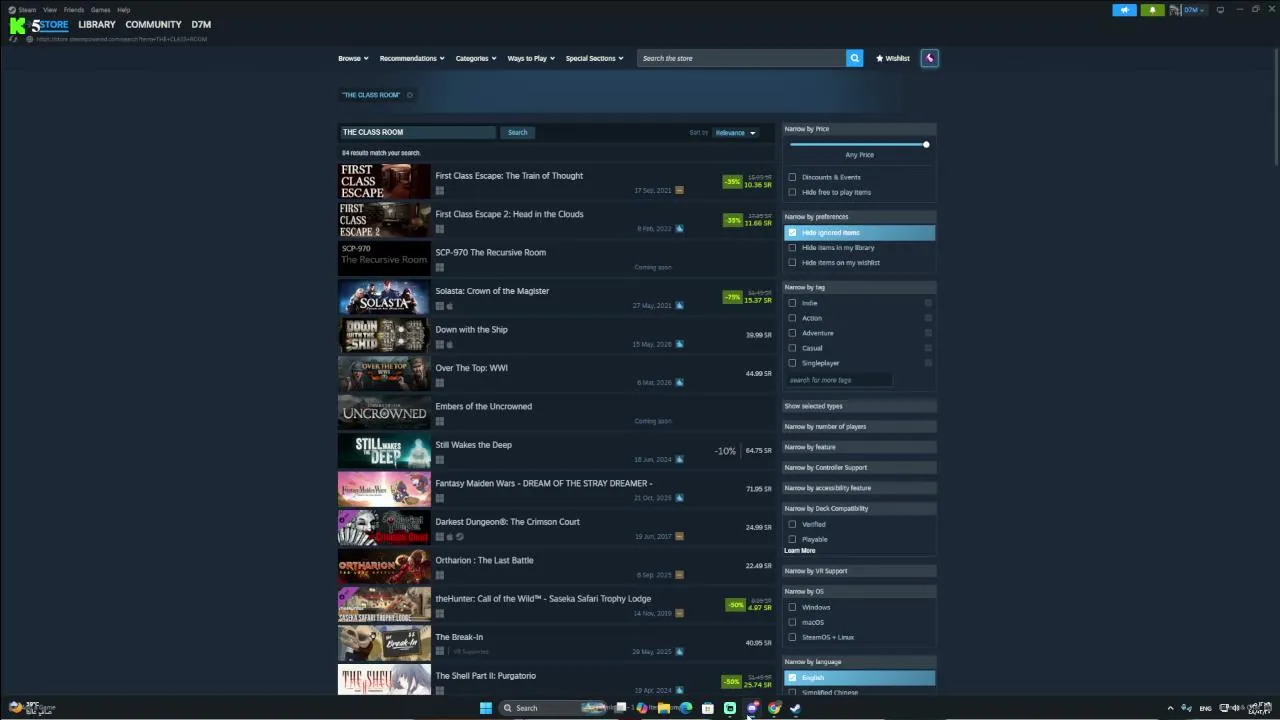1280x720 pixels.
Task: Click the Search button beside the term field
Action: pyautogui.click(x=517, y=132)
